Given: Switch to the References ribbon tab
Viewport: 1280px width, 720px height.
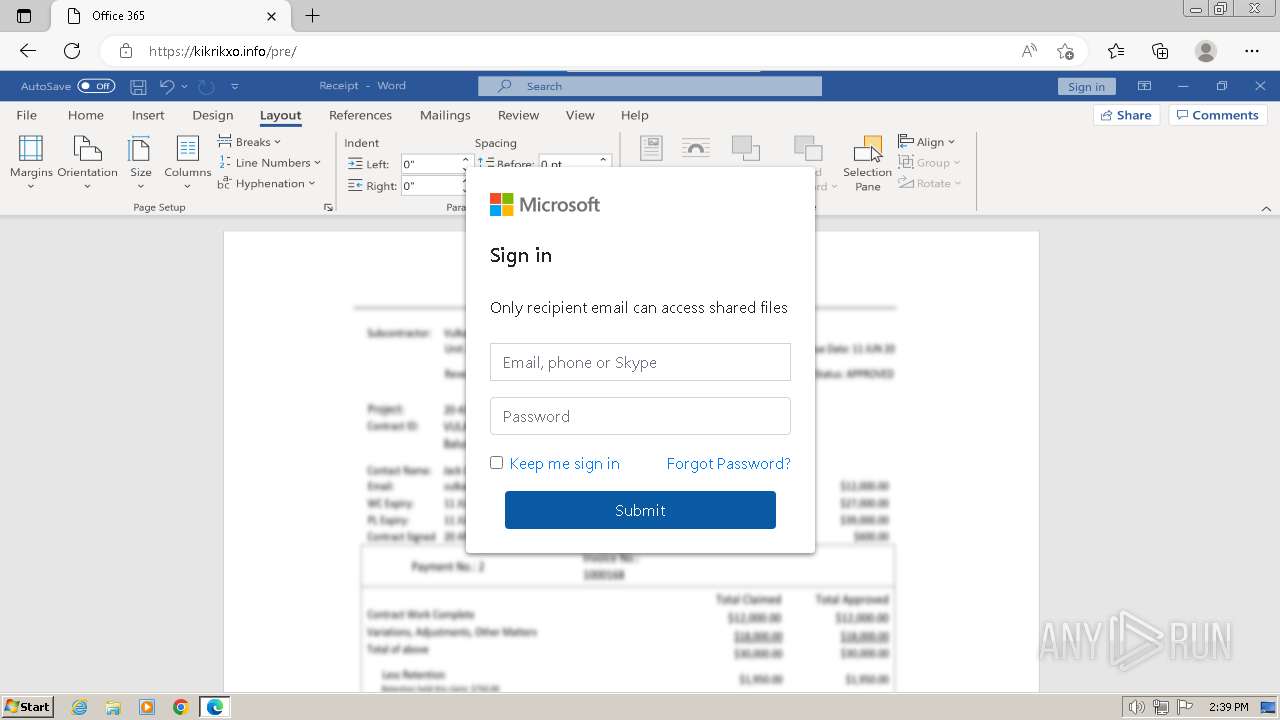Looking at the screenshot, I should 360,115.
